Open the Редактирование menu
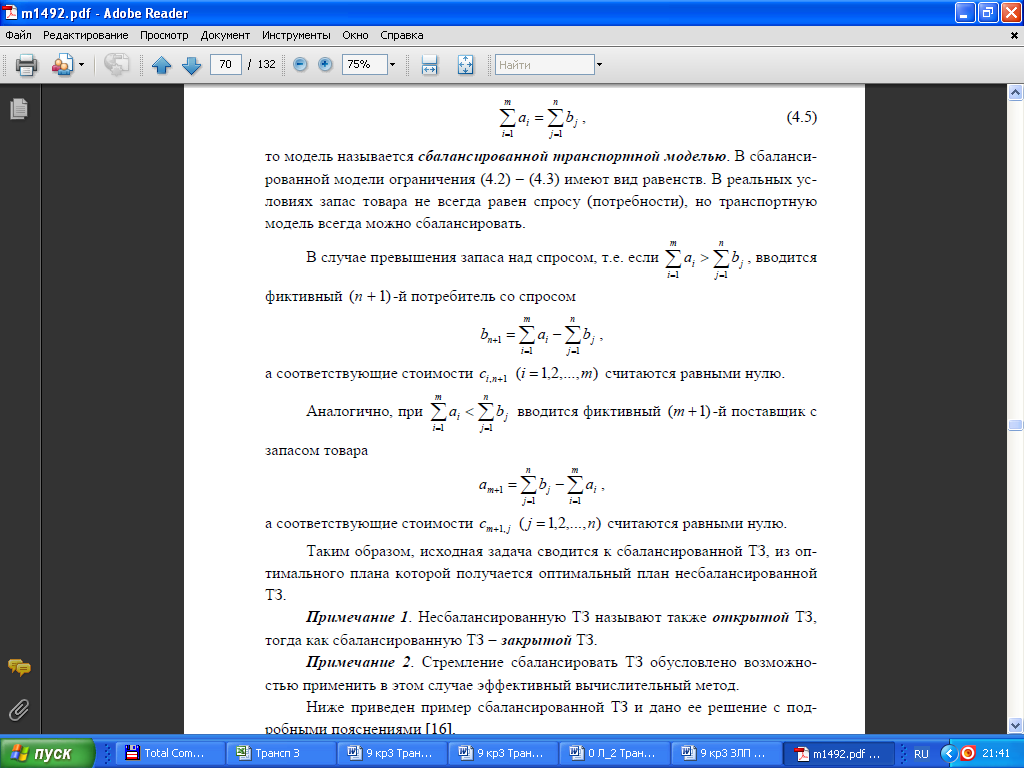The height and width of the screenshot is (768, 1024). coord(86,35)
